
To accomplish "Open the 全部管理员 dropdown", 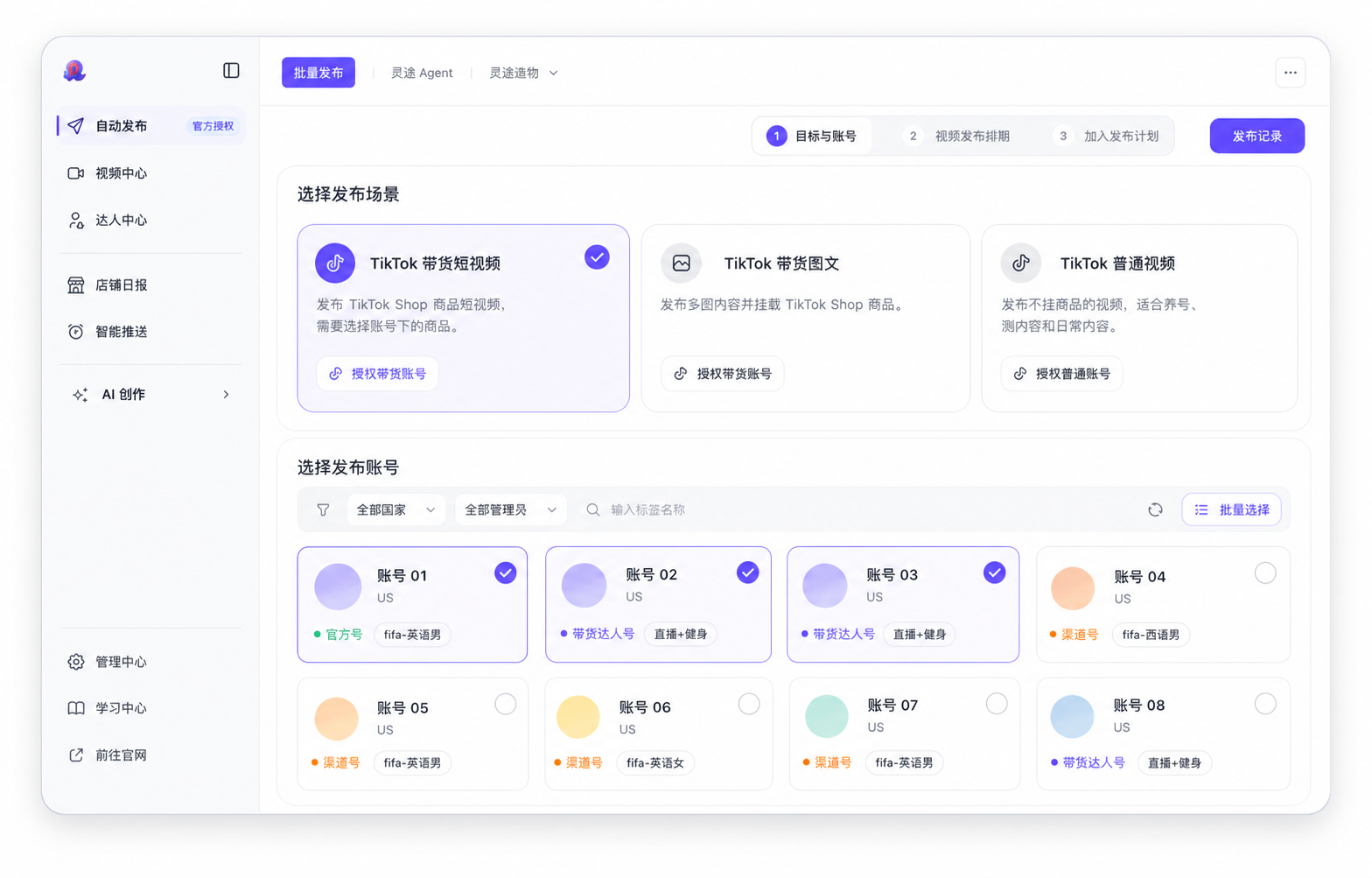I will (x=510, y=510).
